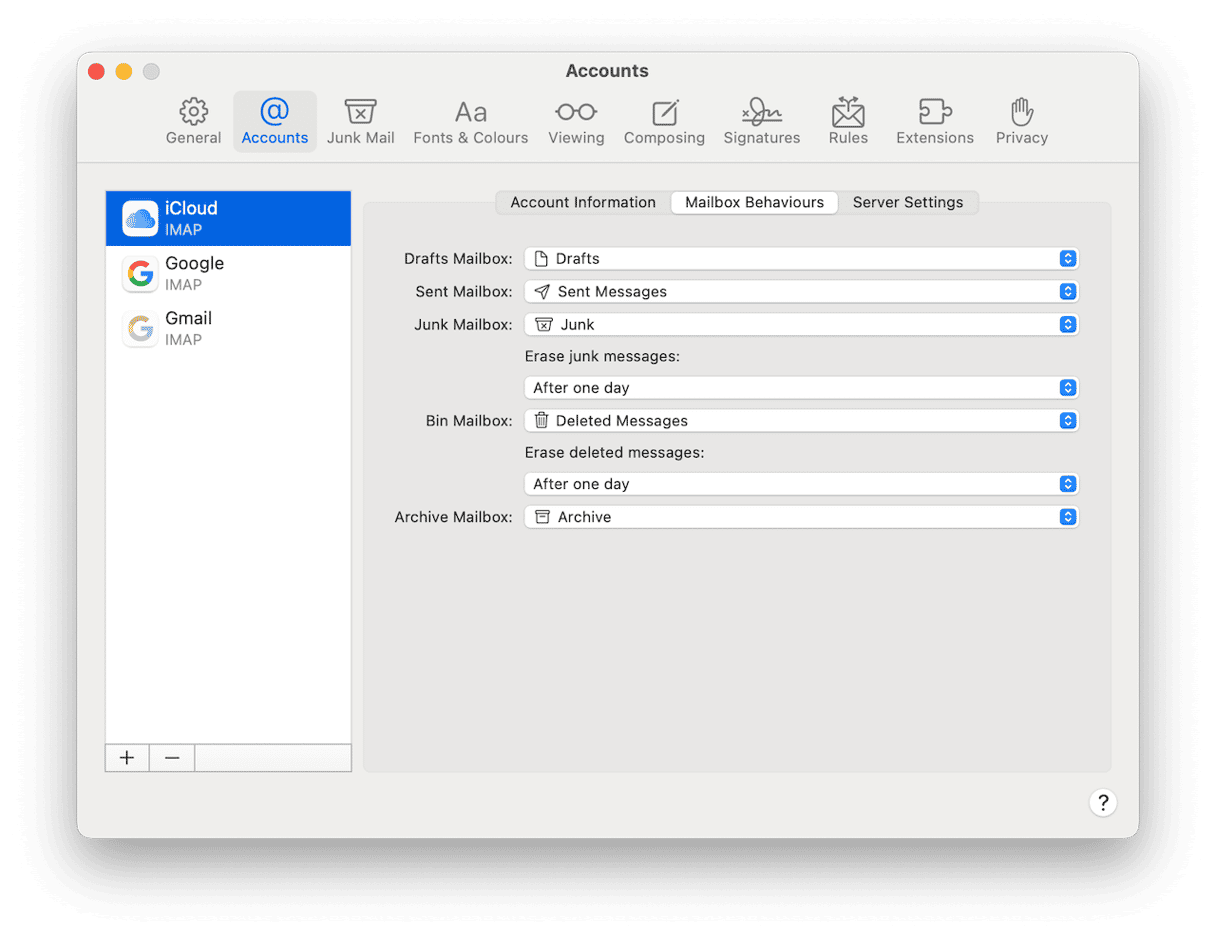Open the Extensions preferences pane
The width and height of the screenshot is (1216, 940).
(934, 122)
